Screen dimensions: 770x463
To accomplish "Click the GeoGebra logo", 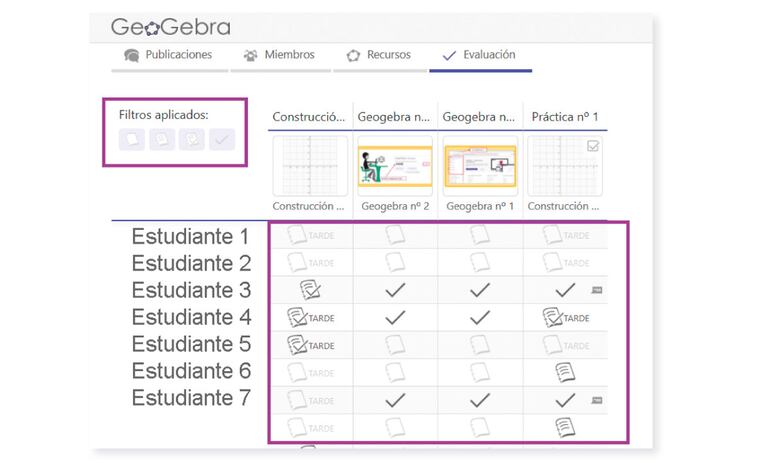I will (170, 26).
